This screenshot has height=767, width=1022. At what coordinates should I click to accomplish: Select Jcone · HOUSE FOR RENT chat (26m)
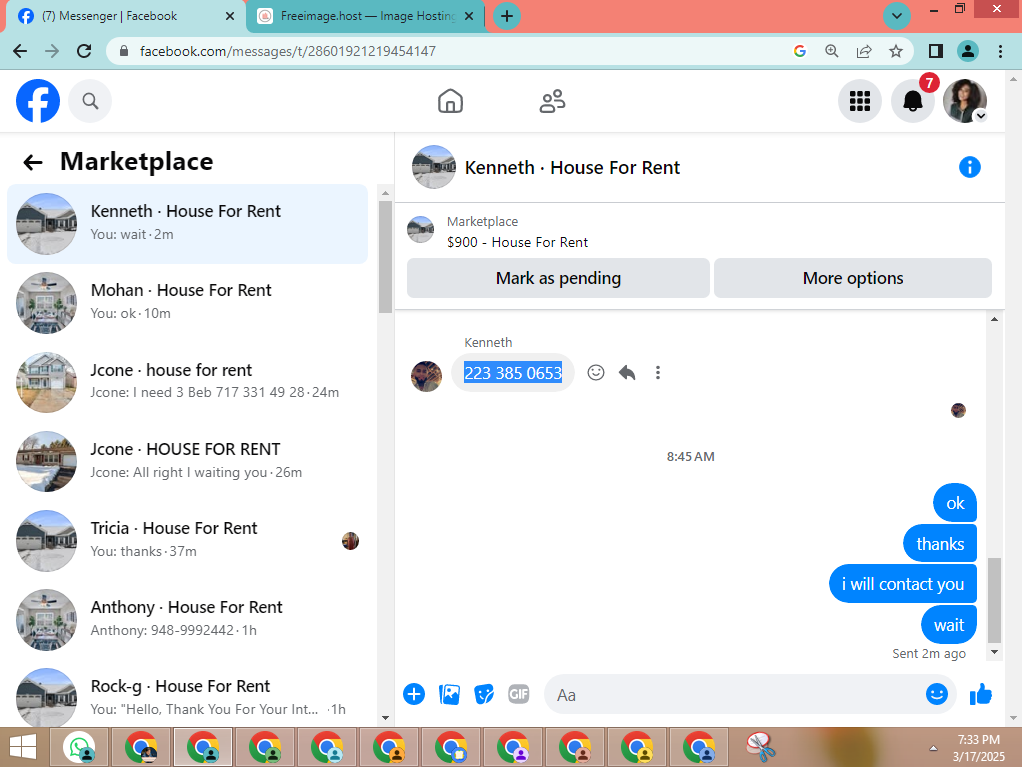pos(187,461)
